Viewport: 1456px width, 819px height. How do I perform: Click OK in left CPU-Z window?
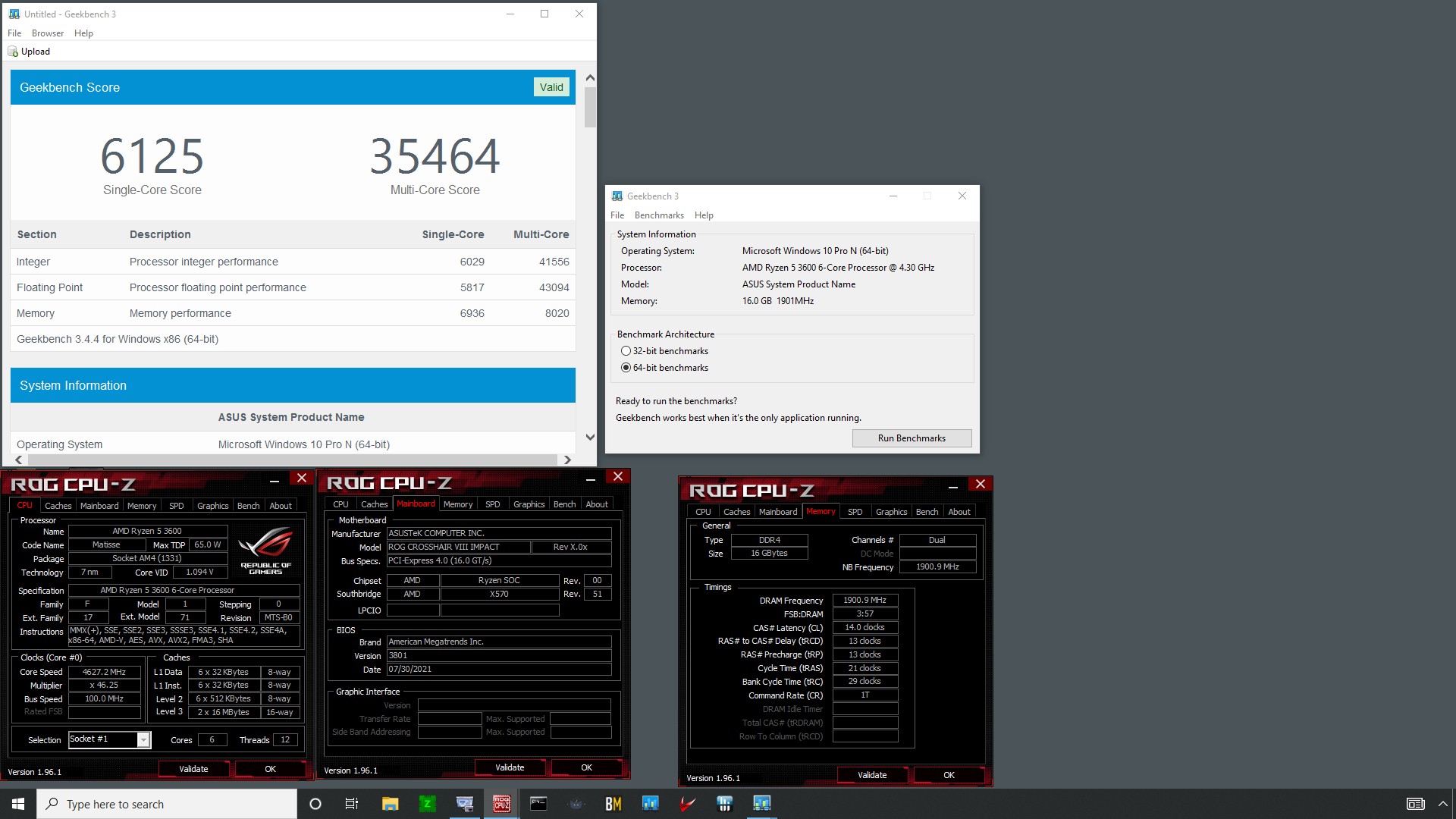click(x=270, y=769)
